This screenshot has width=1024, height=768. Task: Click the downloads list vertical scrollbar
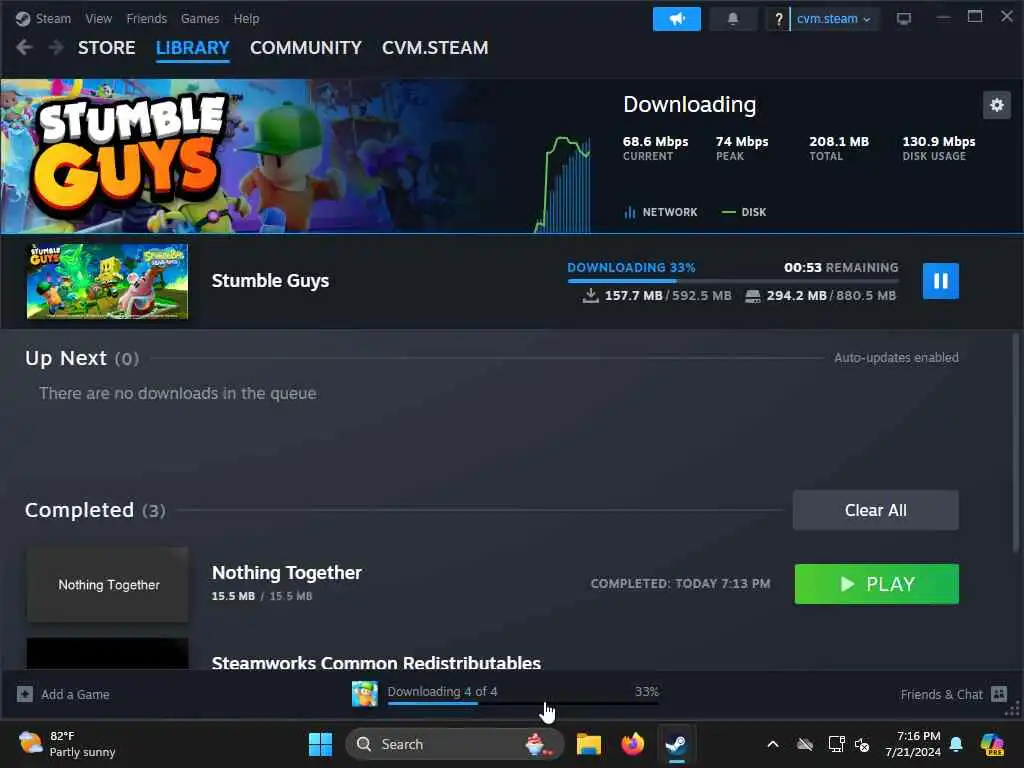(1016, 443)
